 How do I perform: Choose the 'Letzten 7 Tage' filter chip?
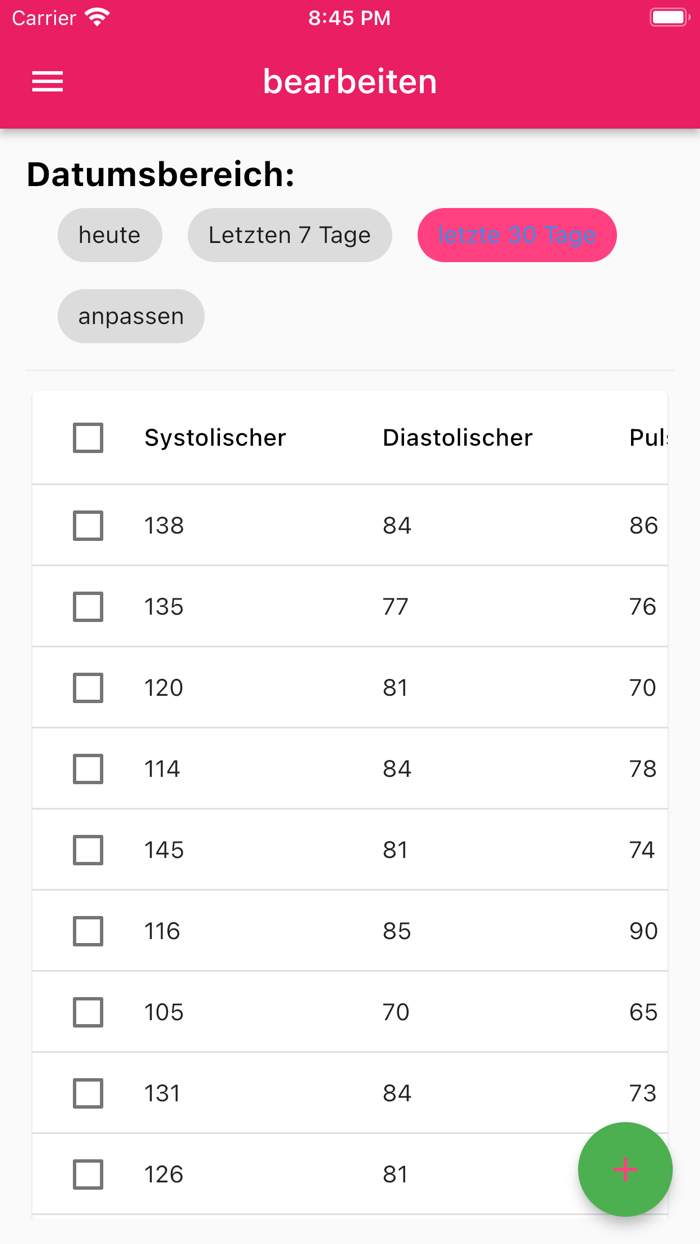(x=289, y=235)
